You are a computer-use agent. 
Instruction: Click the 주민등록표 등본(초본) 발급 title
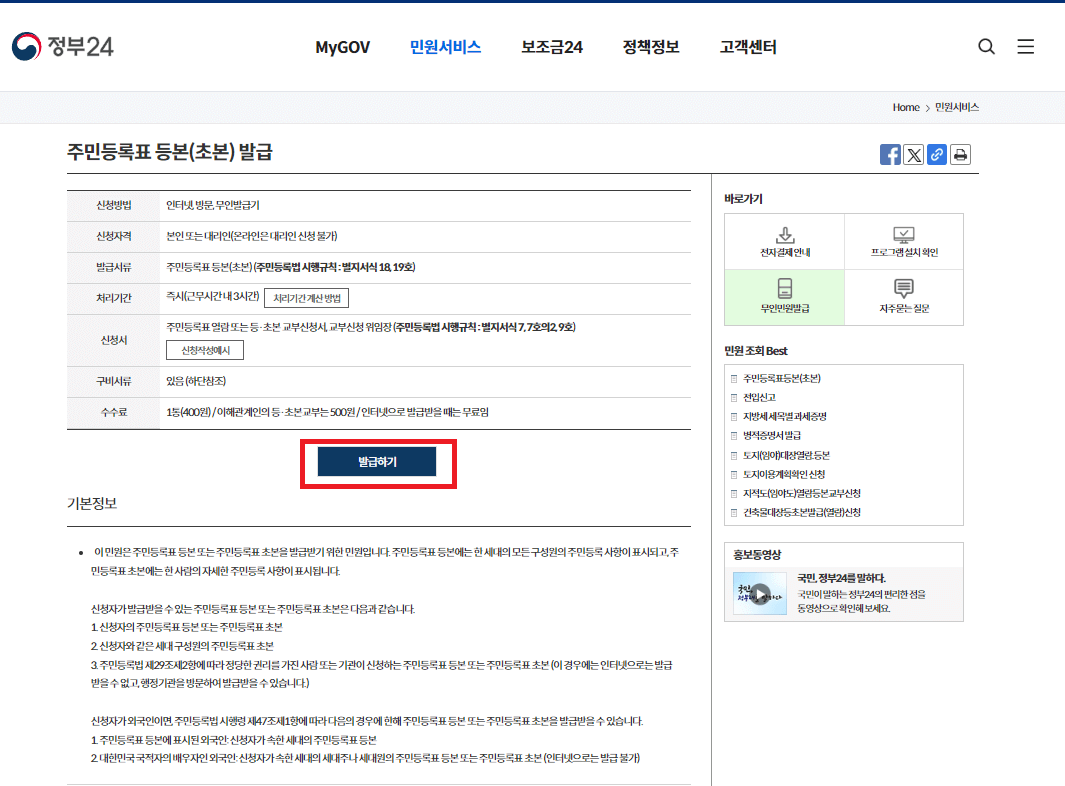[170, 151]
